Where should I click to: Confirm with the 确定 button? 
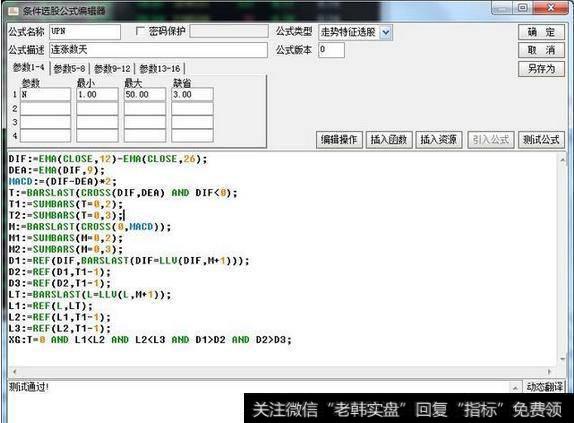point(541,32)
